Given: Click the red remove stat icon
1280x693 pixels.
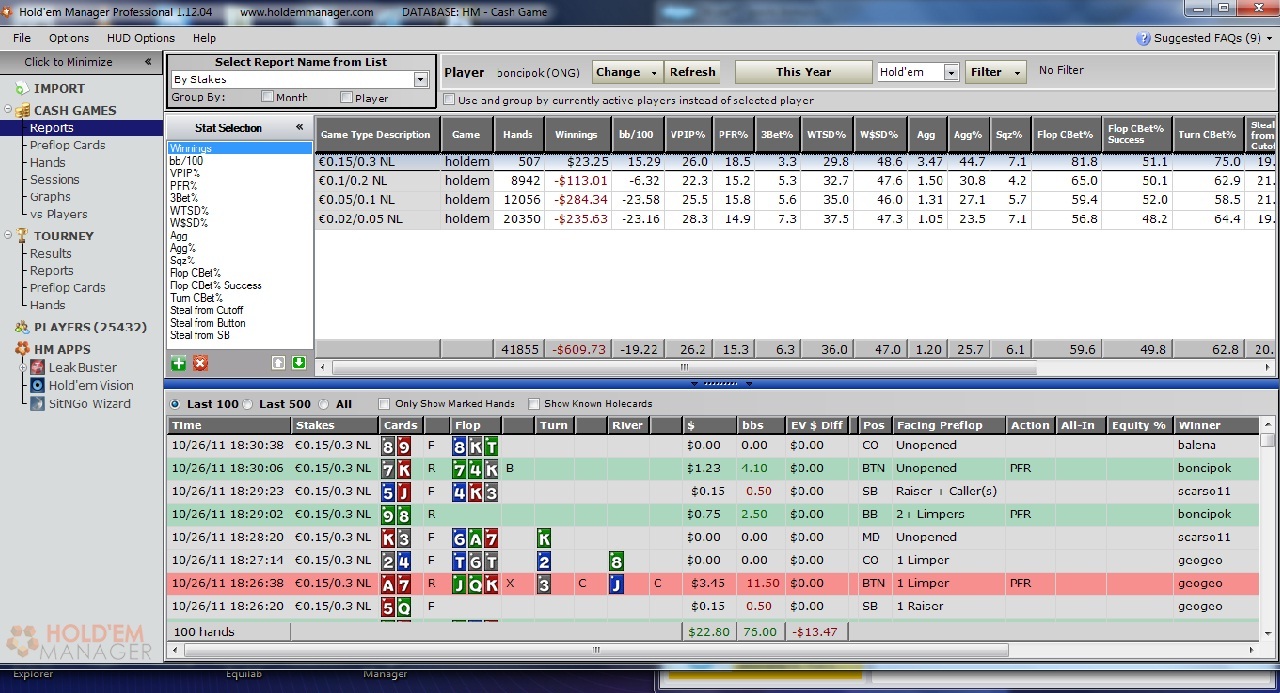Looking at the screenshot, I should pos(200,363).
